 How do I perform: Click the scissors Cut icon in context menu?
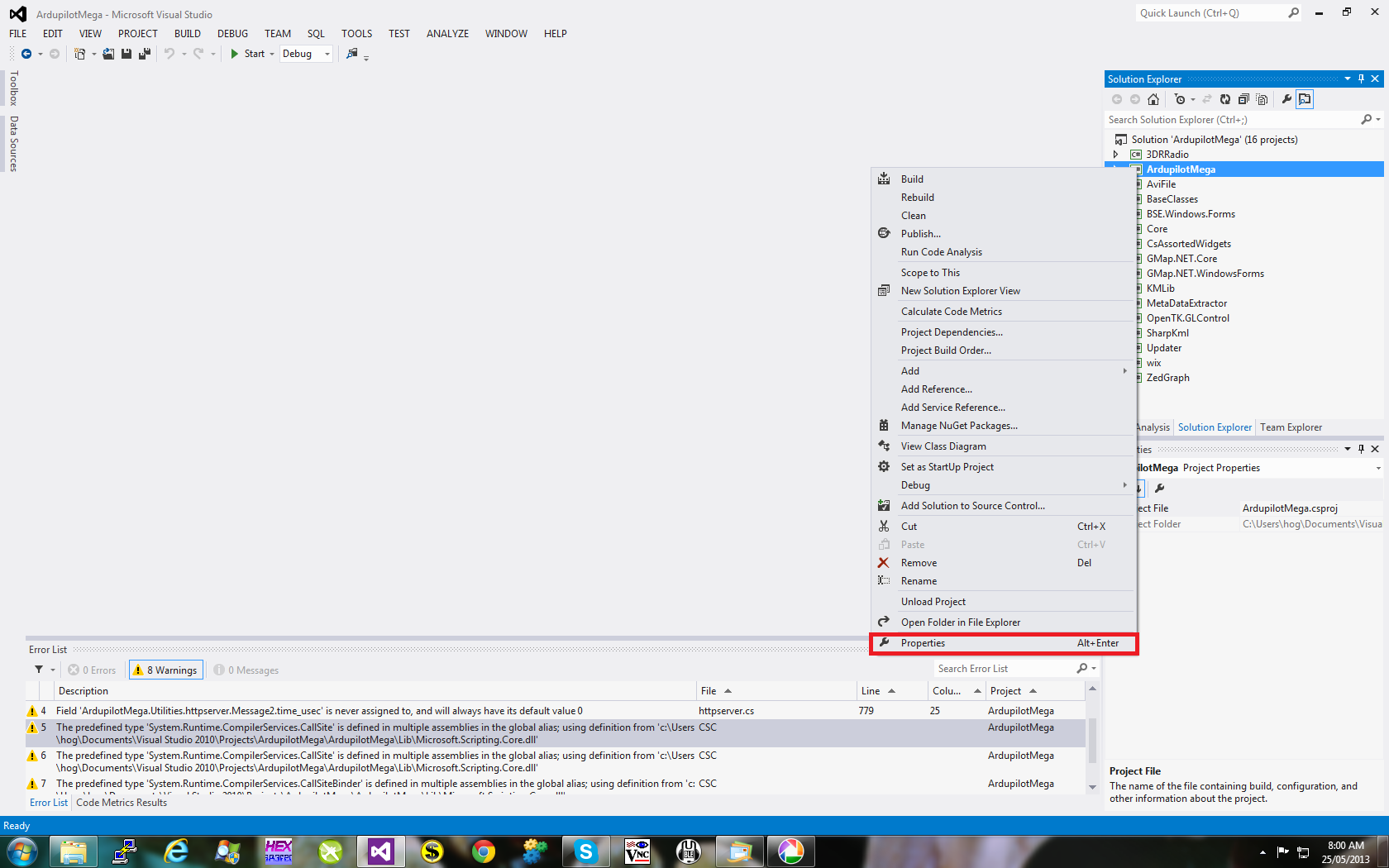click(884, 527)
